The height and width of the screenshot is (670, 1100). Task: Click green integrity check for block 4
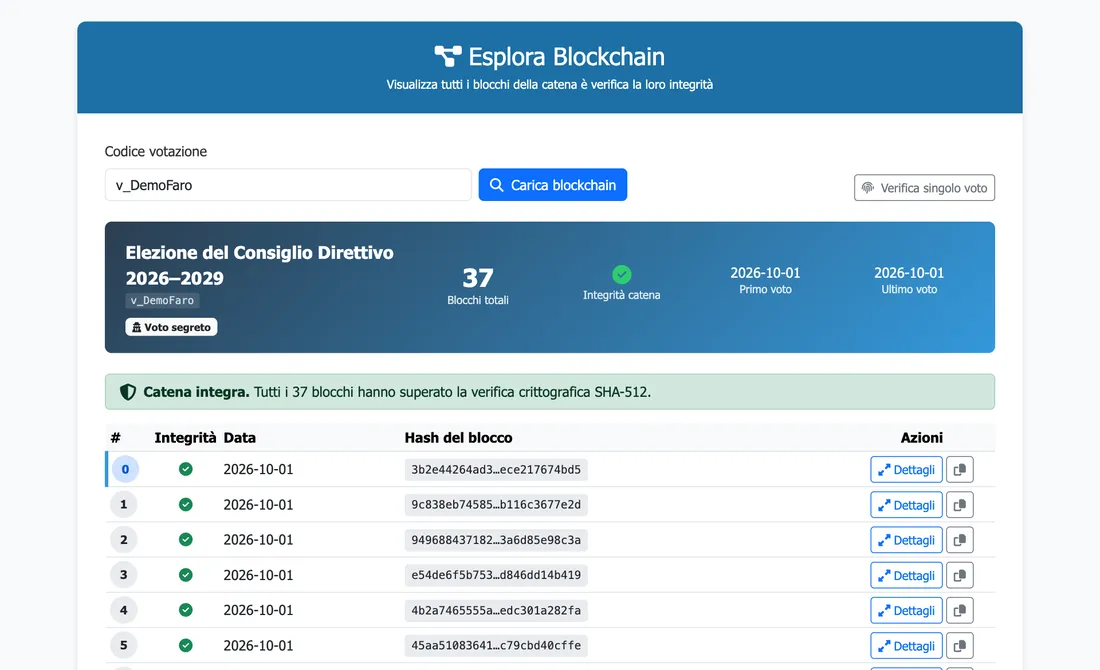185,610
